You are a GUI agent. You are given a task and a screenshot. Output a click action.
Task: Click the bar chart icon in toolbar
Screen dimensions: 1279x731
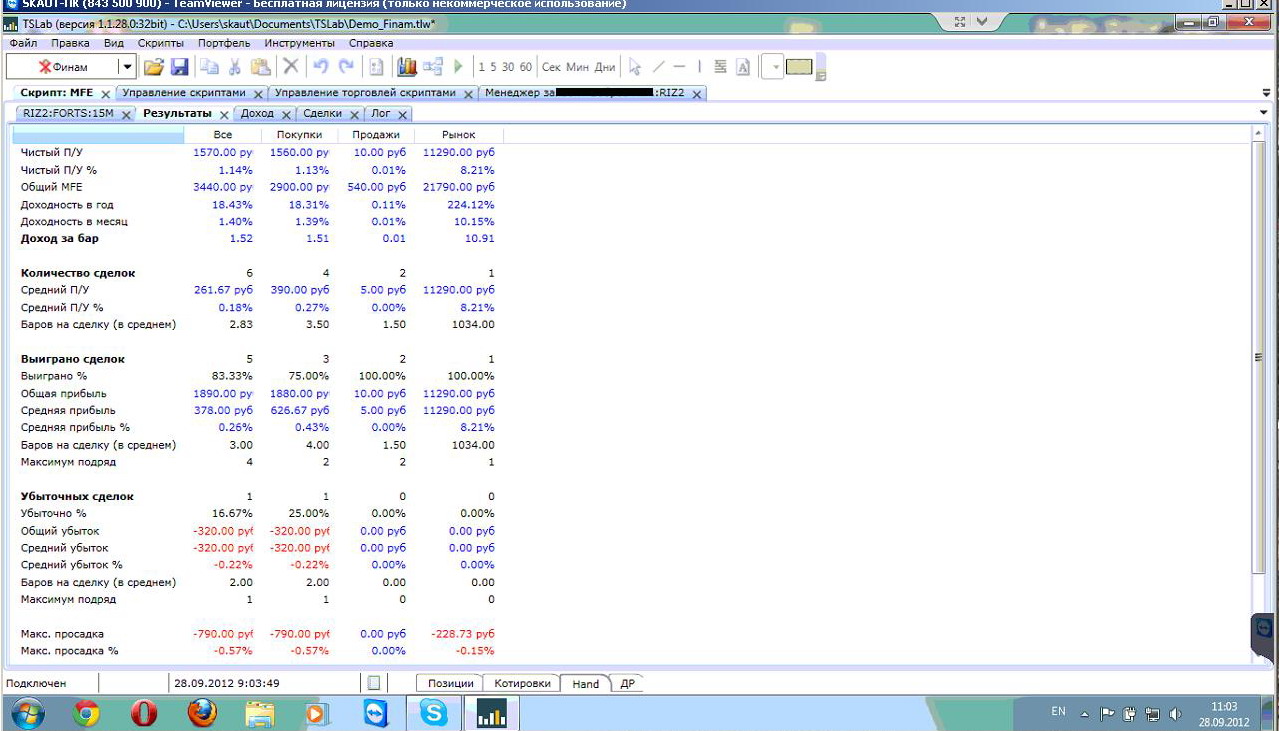407,67
